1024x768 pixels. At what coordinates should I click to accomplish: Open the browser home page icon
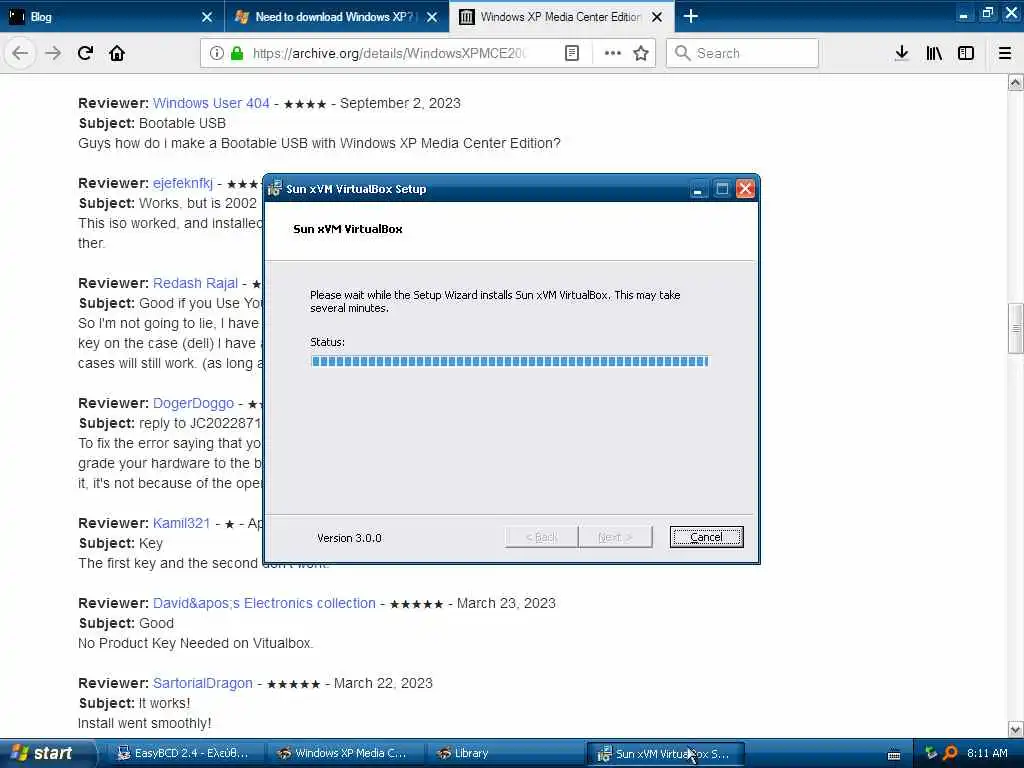tap(117, 53)
